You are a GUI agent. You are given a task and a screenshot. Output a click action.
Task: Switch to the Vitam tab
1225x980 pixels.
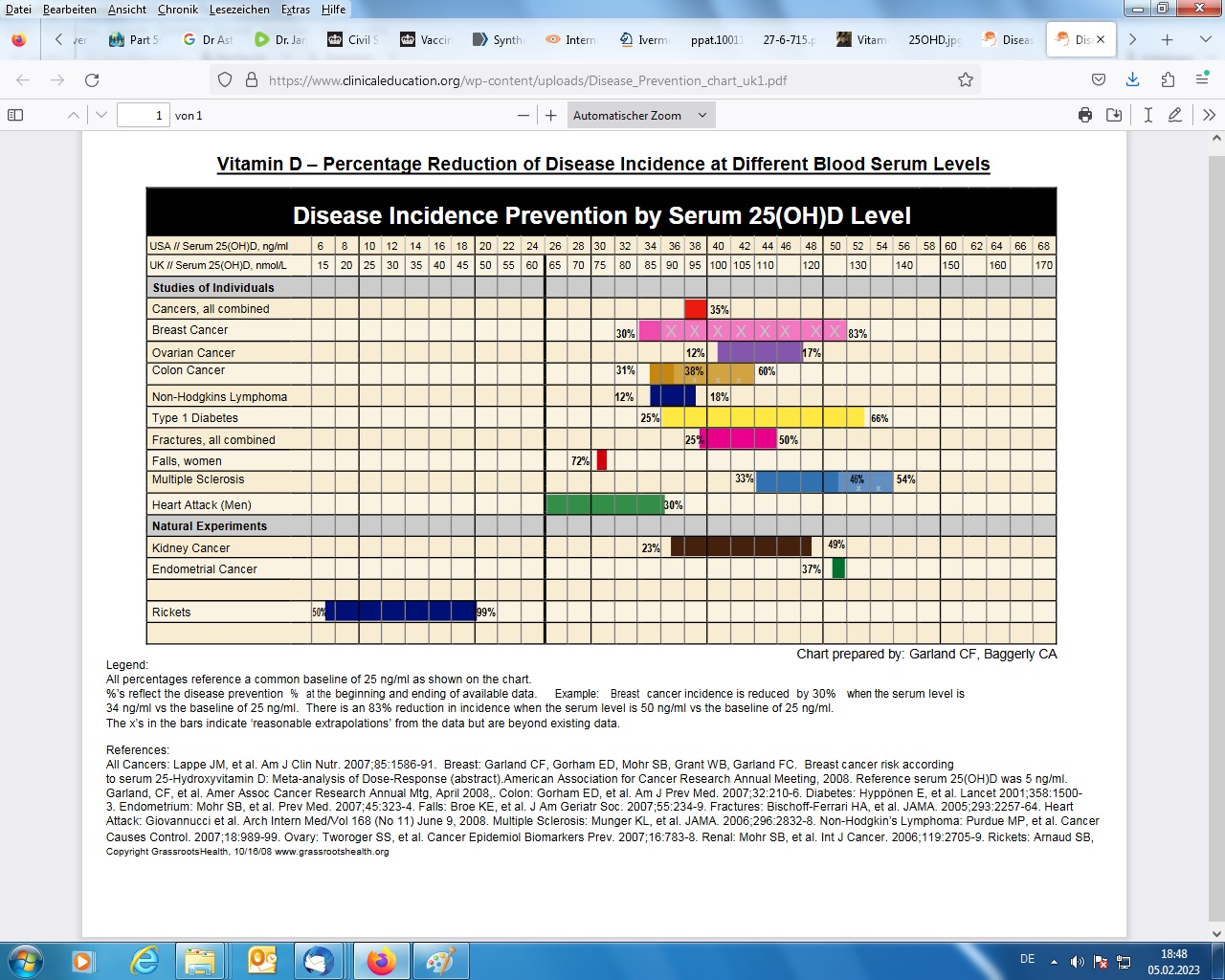(863, 40)
